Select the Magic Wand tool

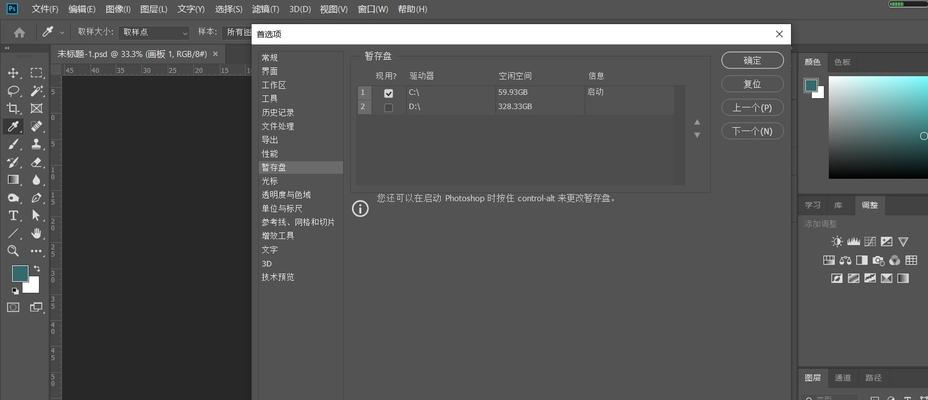pyautogui.click(x=37, y=91)
